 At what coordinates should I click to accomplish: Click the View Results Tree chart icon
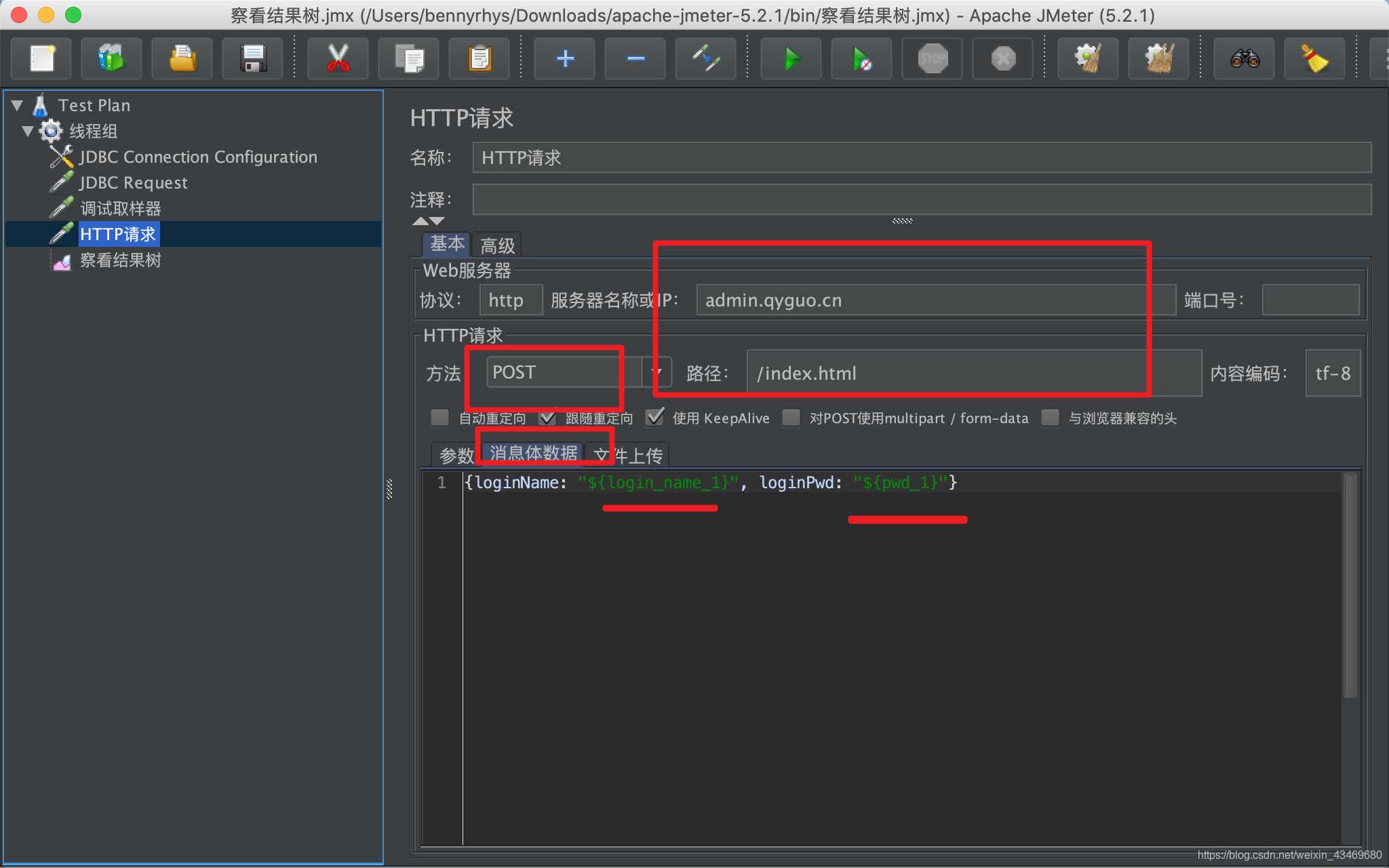pyautogui.click(x=62, y=260)
